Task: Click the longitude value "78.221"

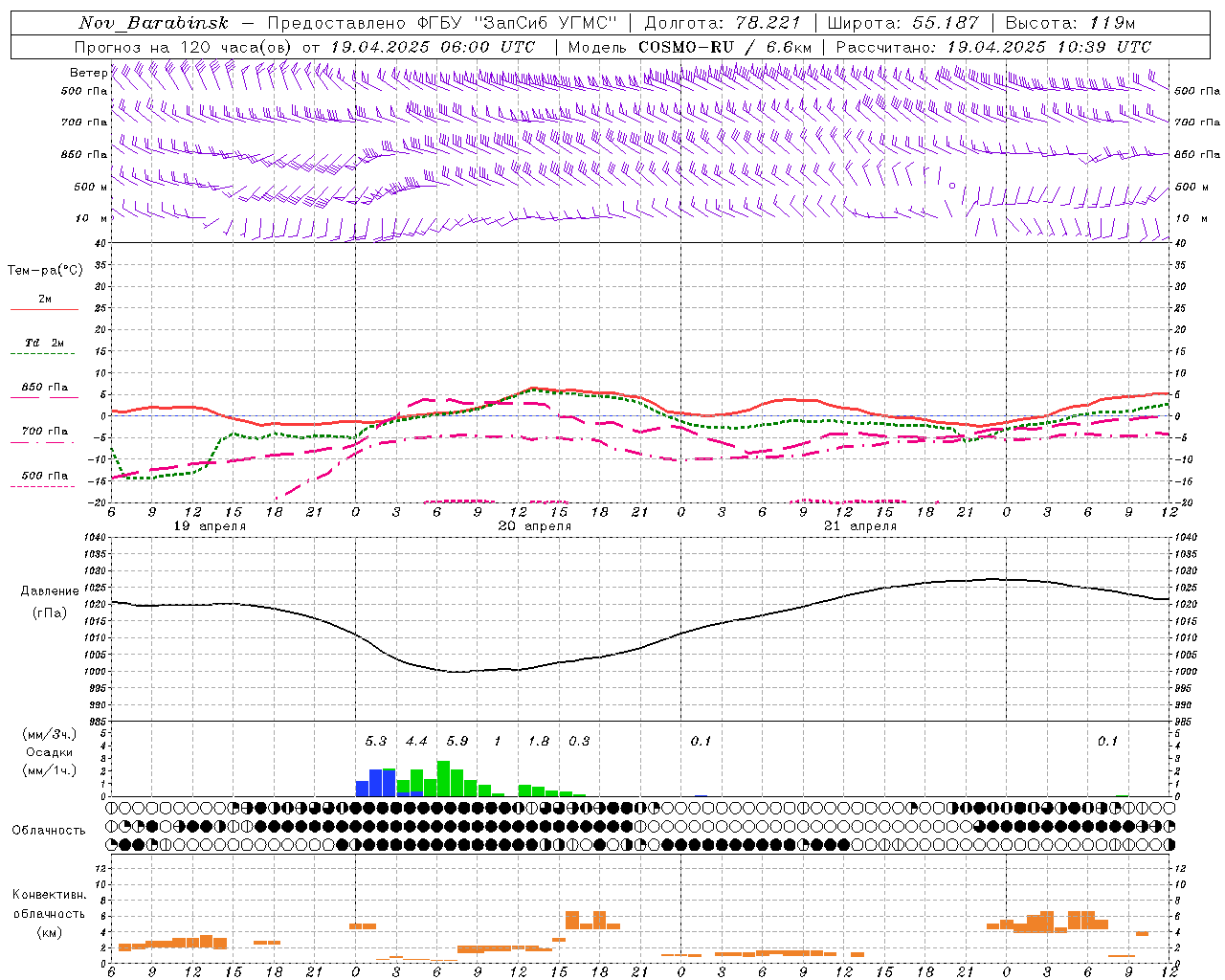Action: (x=768, y=23)
